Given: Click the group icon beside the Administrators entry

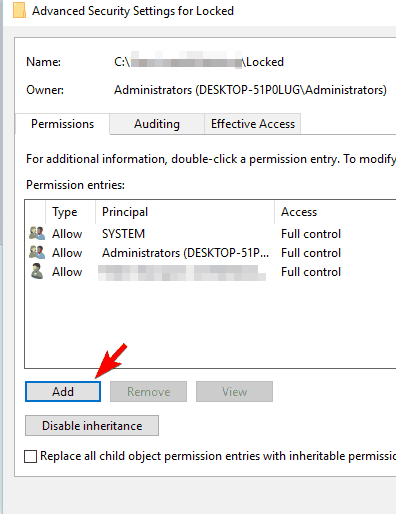Looking at the screenshot, I should (37, 252).
